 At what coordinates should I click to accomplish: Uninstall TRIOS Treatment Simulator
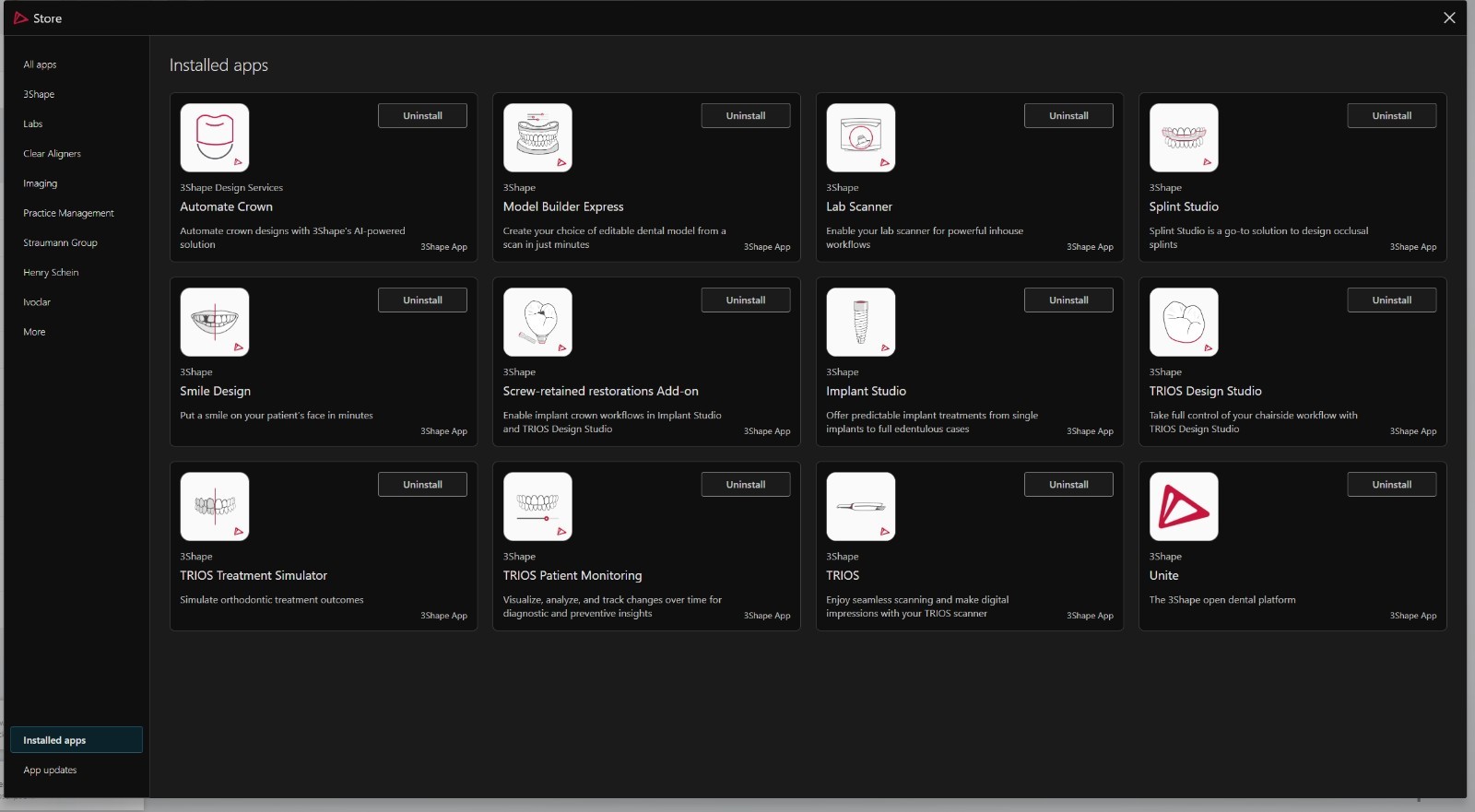(x=422, y=484)
